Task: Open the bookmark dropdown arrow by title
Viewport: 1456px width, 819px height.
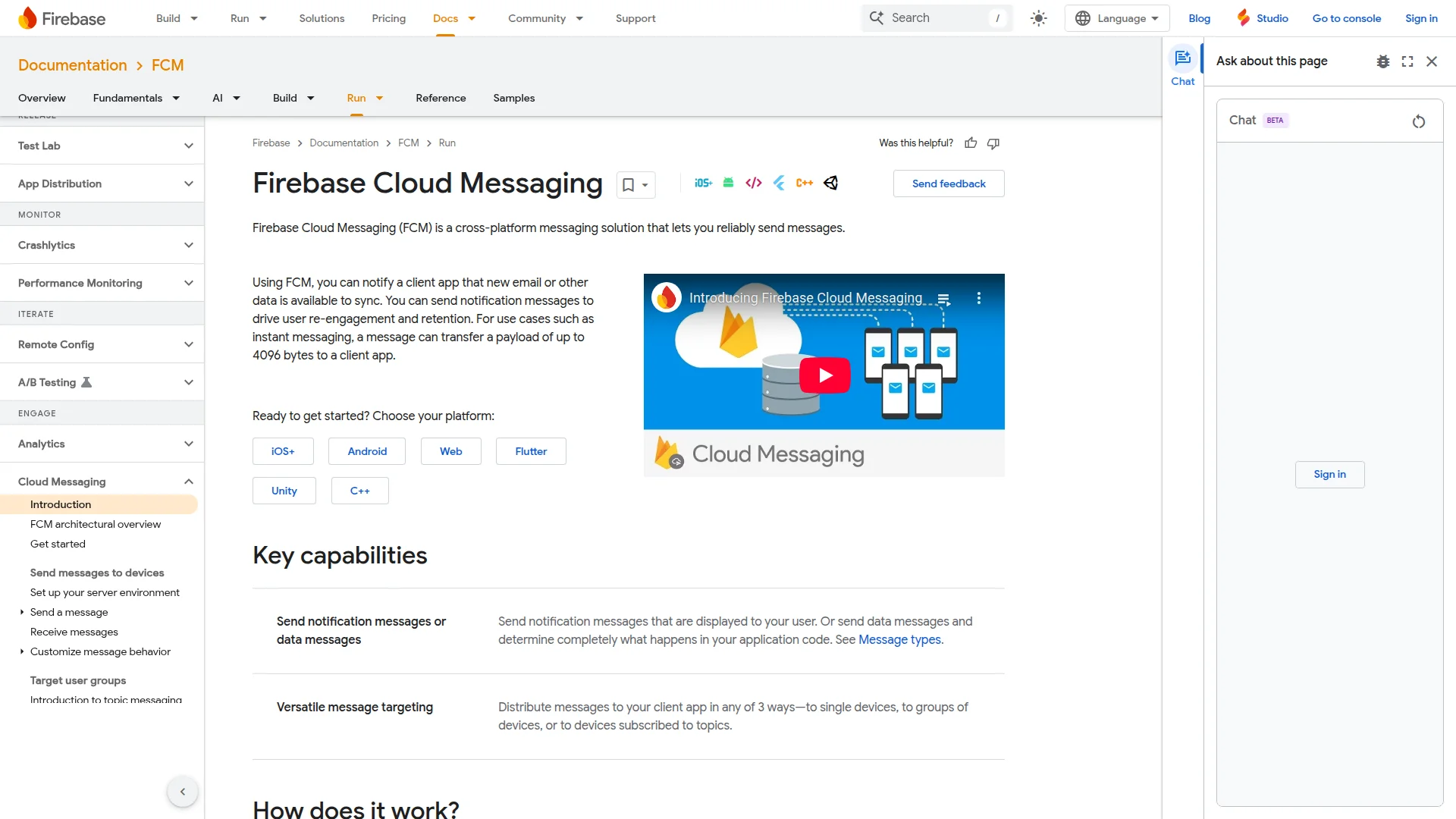Action: (x=645, y=185)
